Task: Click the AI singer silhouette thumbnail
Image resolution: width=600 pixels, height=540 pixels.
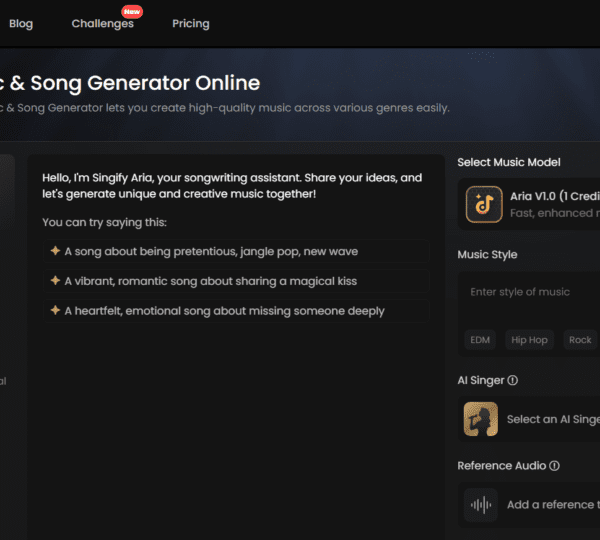Action: pos(481,419)
